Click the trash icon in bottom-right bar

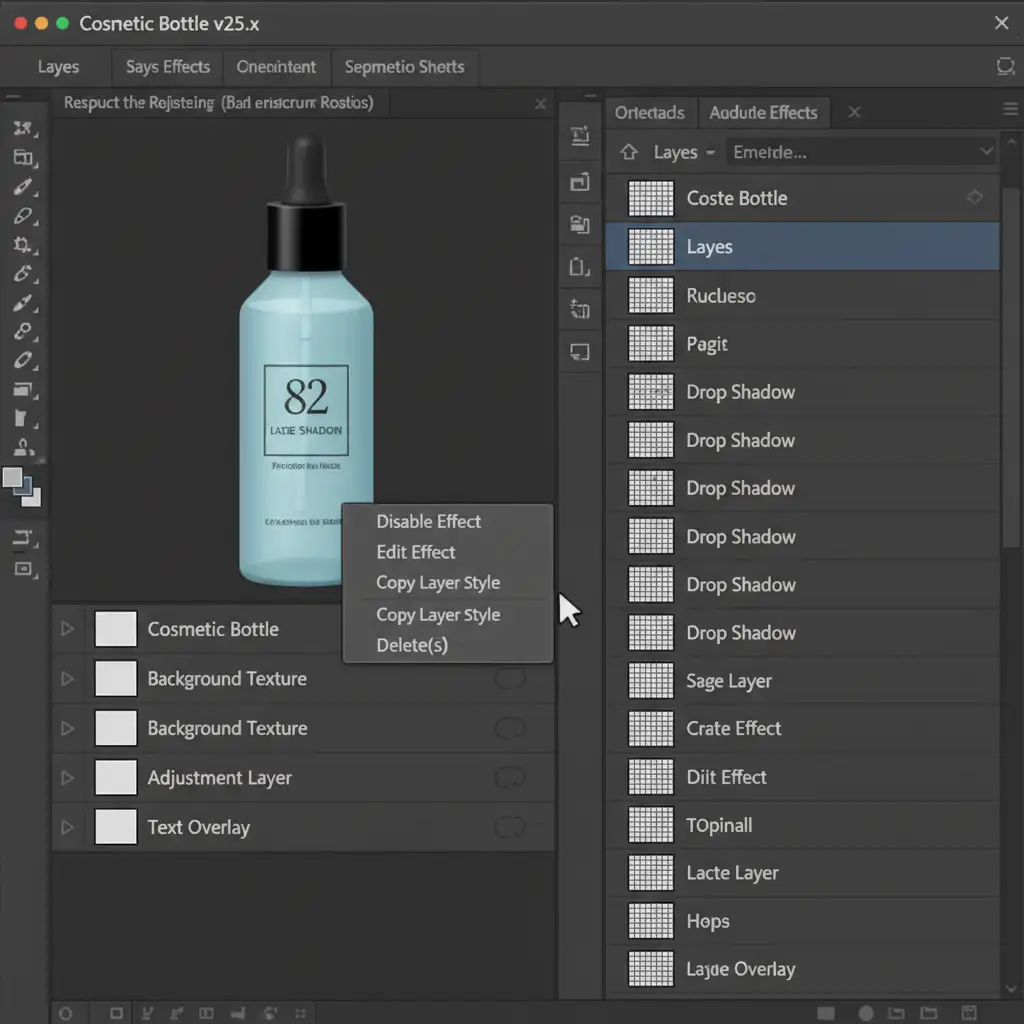(968, 1012)
